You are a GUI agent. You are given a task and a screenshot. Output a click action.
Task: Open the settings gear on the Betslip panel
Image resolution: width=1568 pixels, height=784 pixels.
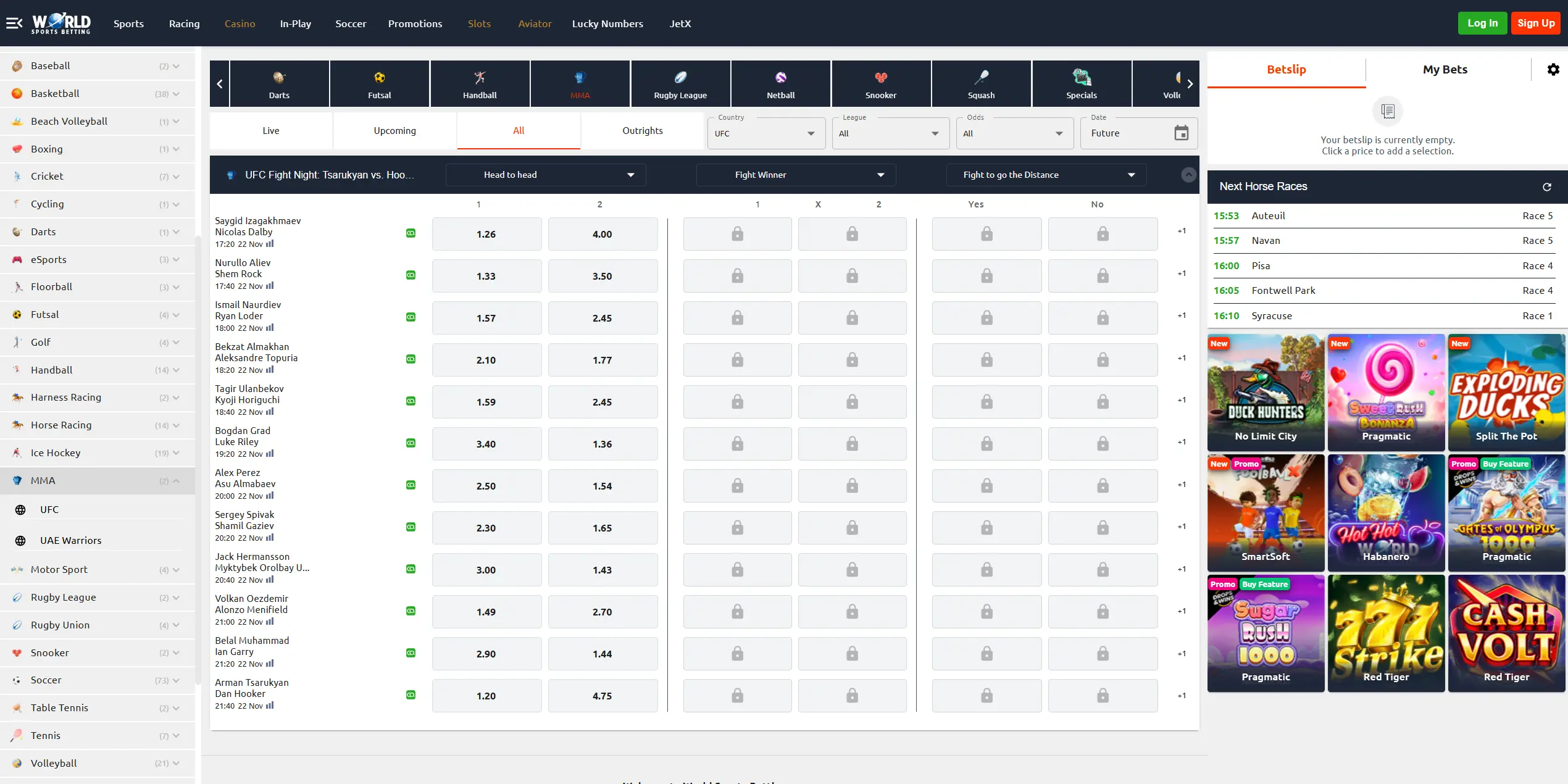[1554, 69]
